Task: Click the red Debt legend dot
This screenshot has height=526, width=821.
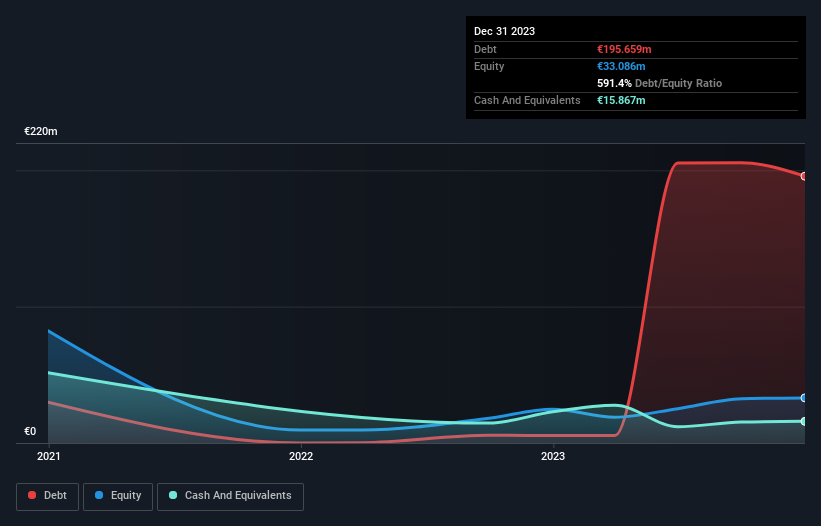Action: (32, 495)
